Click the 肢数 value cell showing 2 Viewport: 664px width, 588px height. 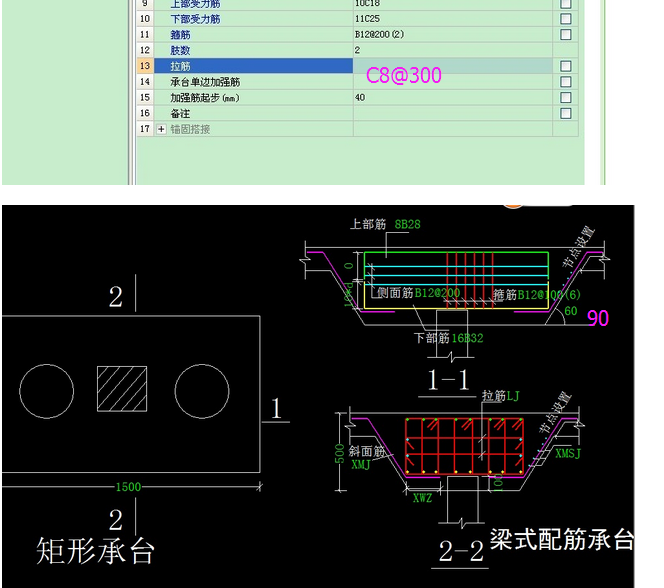(452, 50)
